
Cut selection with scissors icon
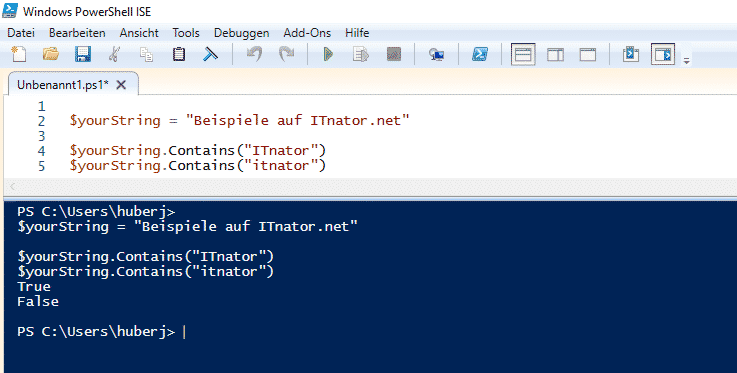[x=114, y=54]
